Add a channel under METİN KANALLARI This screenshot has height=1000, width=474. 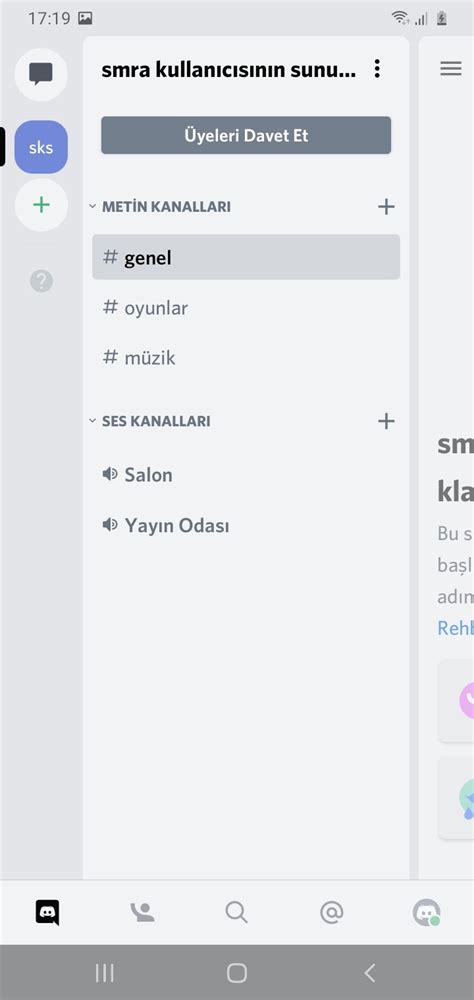pyautogui.click(x=386, y=207)
